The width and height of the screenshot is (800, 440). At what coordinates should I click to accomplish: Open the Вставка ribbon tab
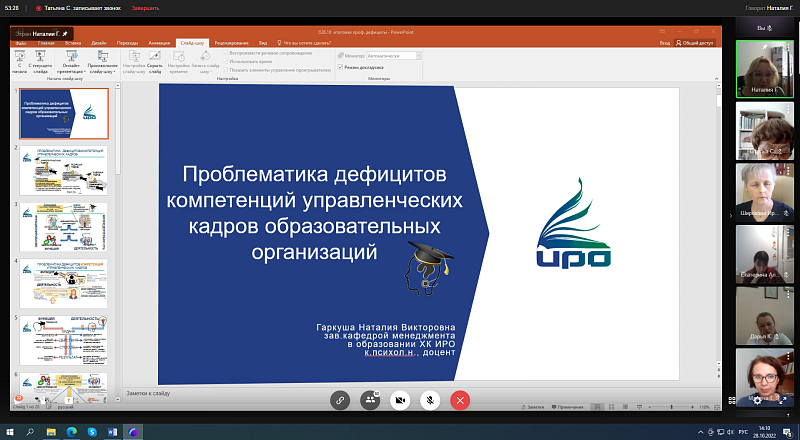(72, 43)
